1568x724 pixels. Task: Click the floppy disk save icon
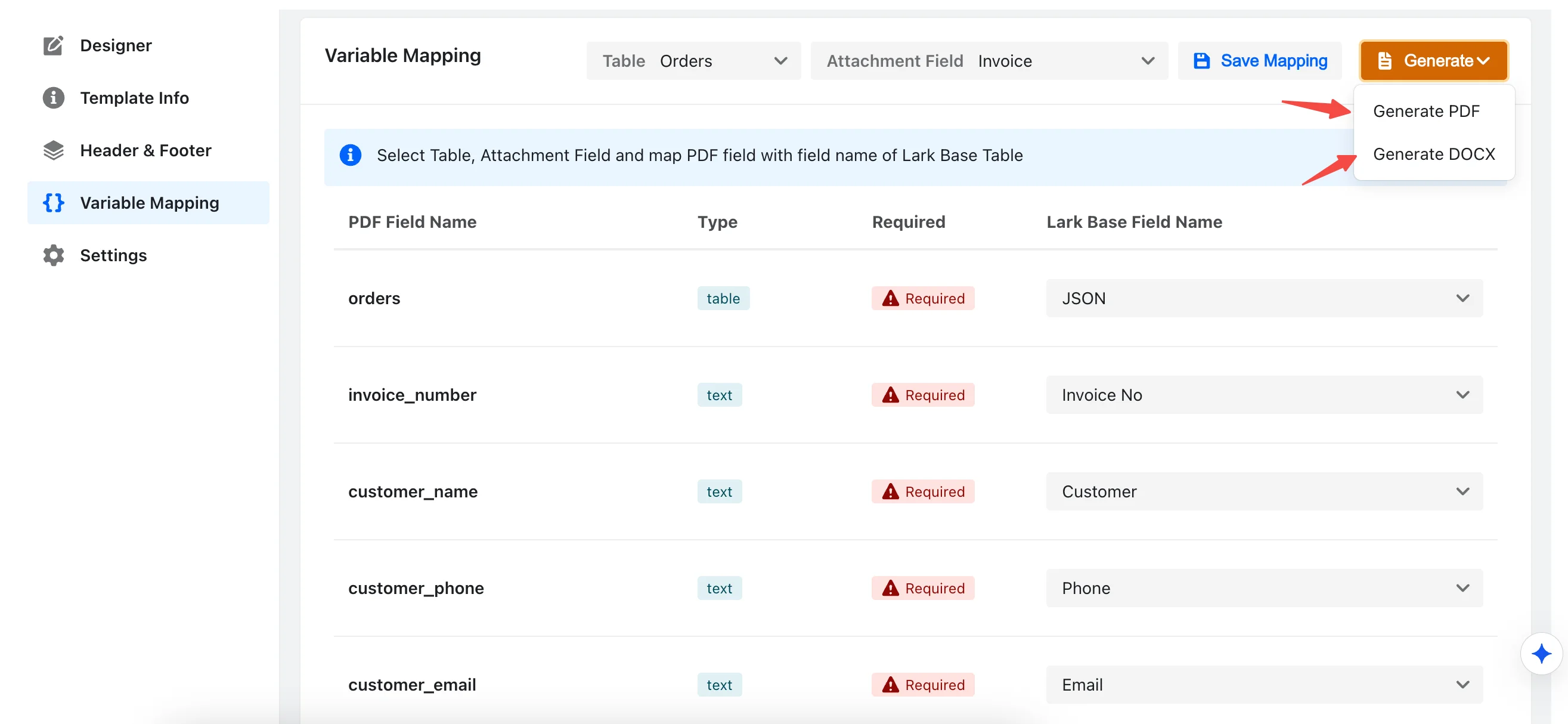coord(1201,61)
